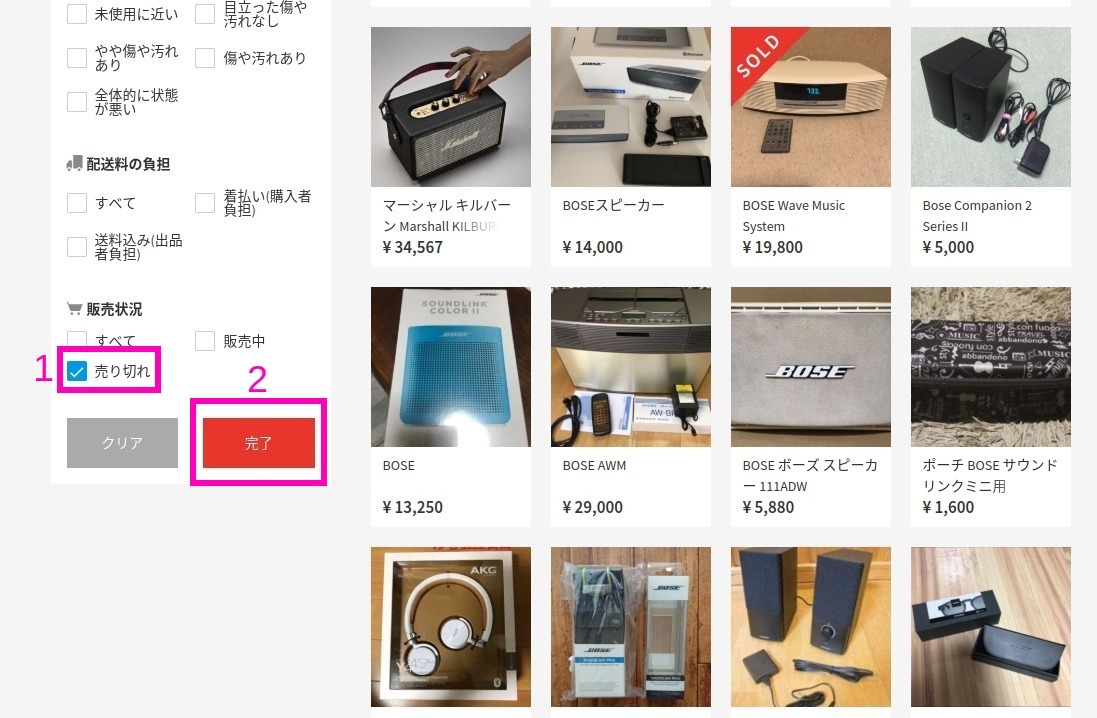Enable 着払い(購入者負担) checkbox

point(205,203)
